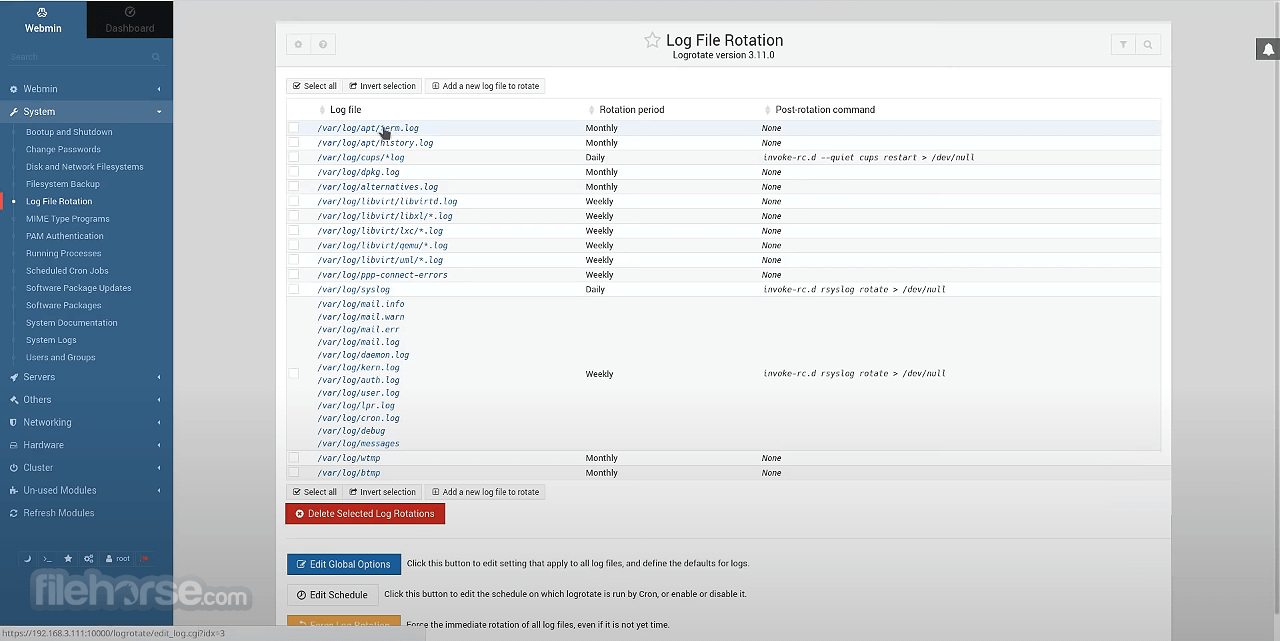This screenshot has height=641, width=1280.
Task: Click bottom Select all button
Action: (x=315, y=492)
